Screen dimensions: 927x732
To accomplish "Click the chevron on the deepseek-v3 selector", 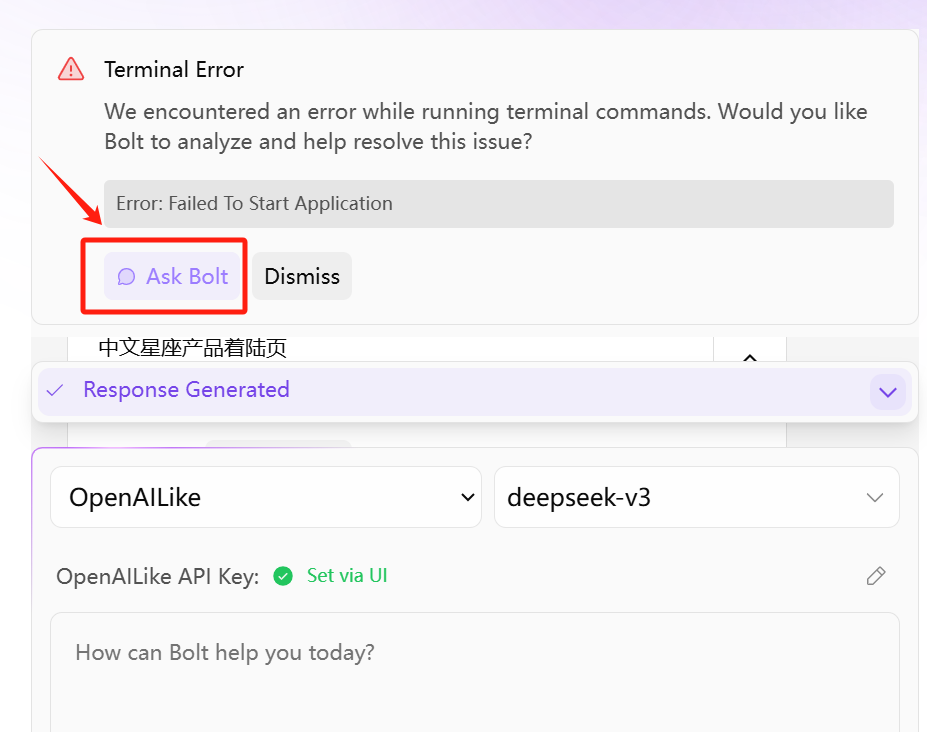I will [x=874, y=497].
